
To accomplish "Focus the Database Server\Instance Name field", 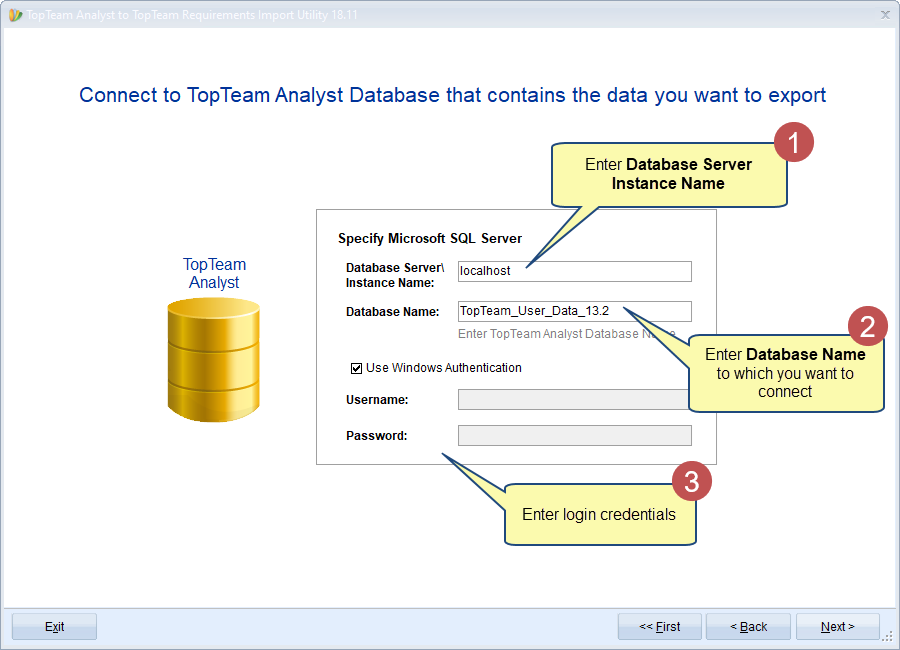I will 575,271.
